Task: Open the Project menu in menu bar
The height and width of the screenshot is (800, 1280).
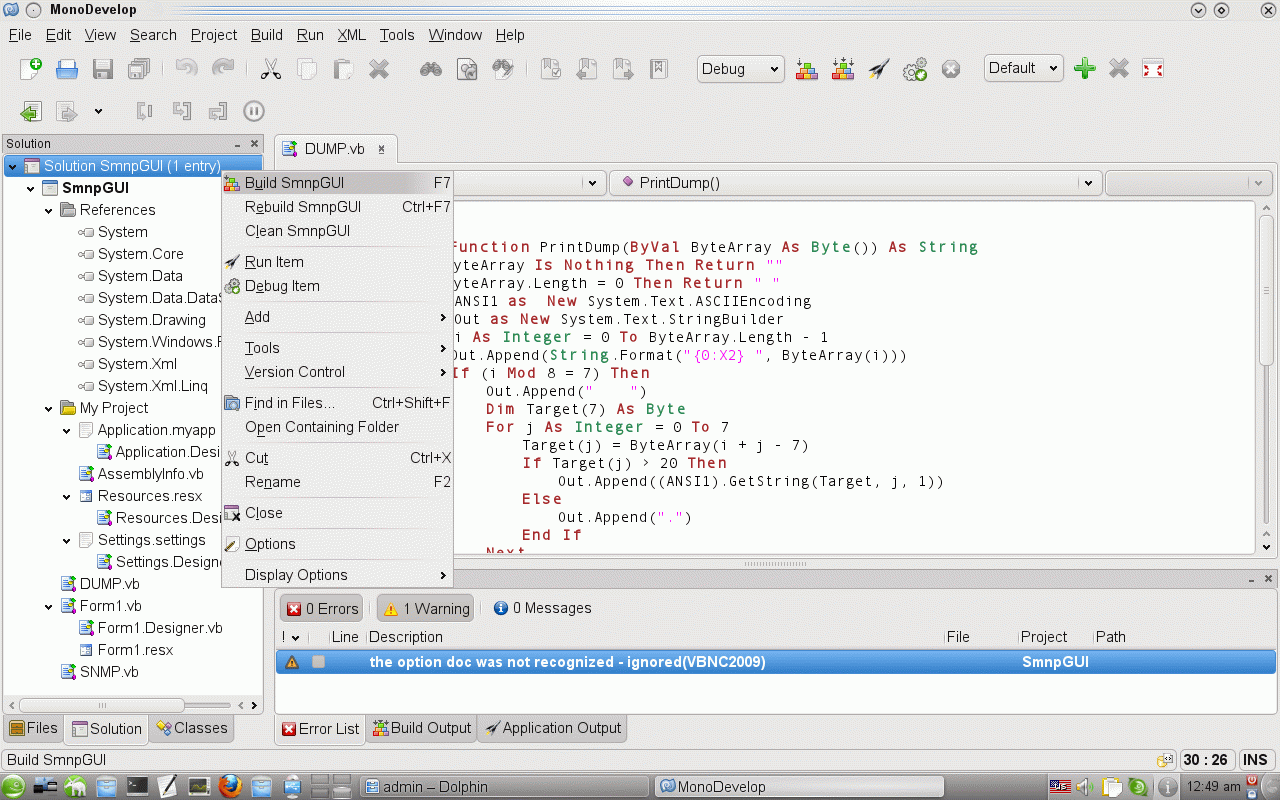Action: click(x=214, y=35)
